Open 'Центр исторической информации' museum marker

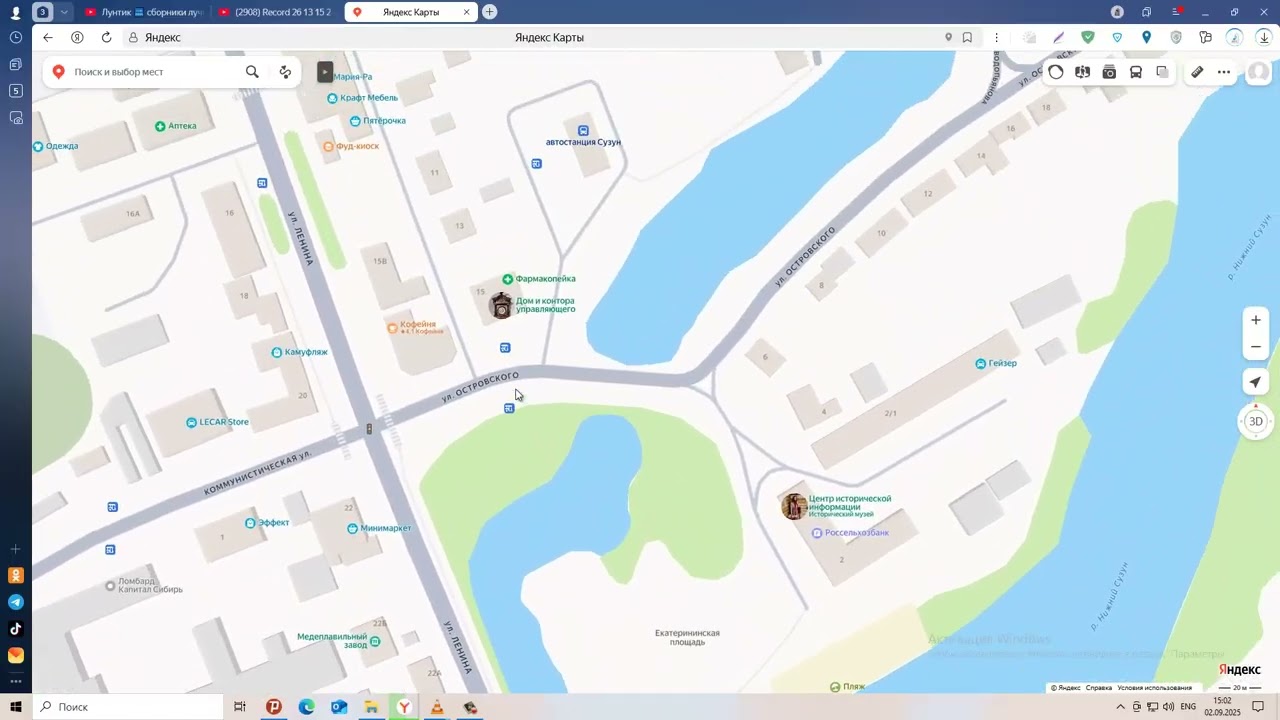pos(794,506)
